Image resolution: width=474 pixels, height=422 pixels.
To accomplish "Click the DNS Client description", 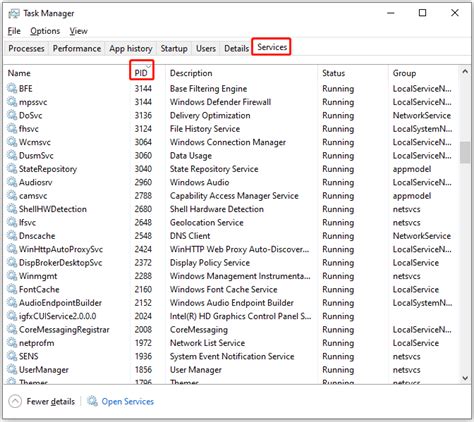I will point(190,236).
